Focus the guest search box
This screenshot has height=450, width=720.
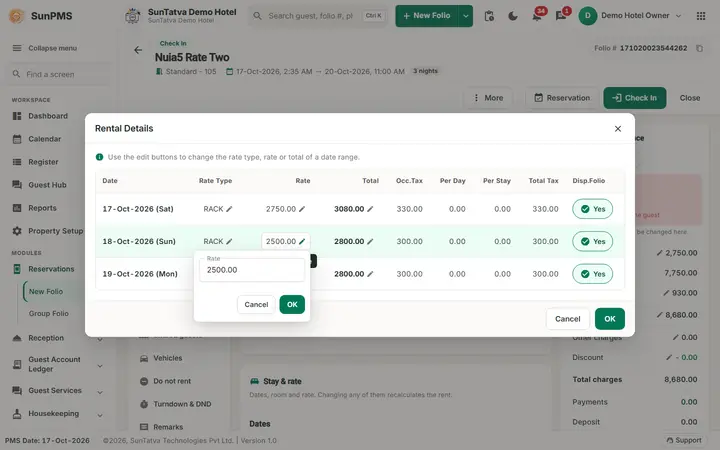tap(319, 16)
